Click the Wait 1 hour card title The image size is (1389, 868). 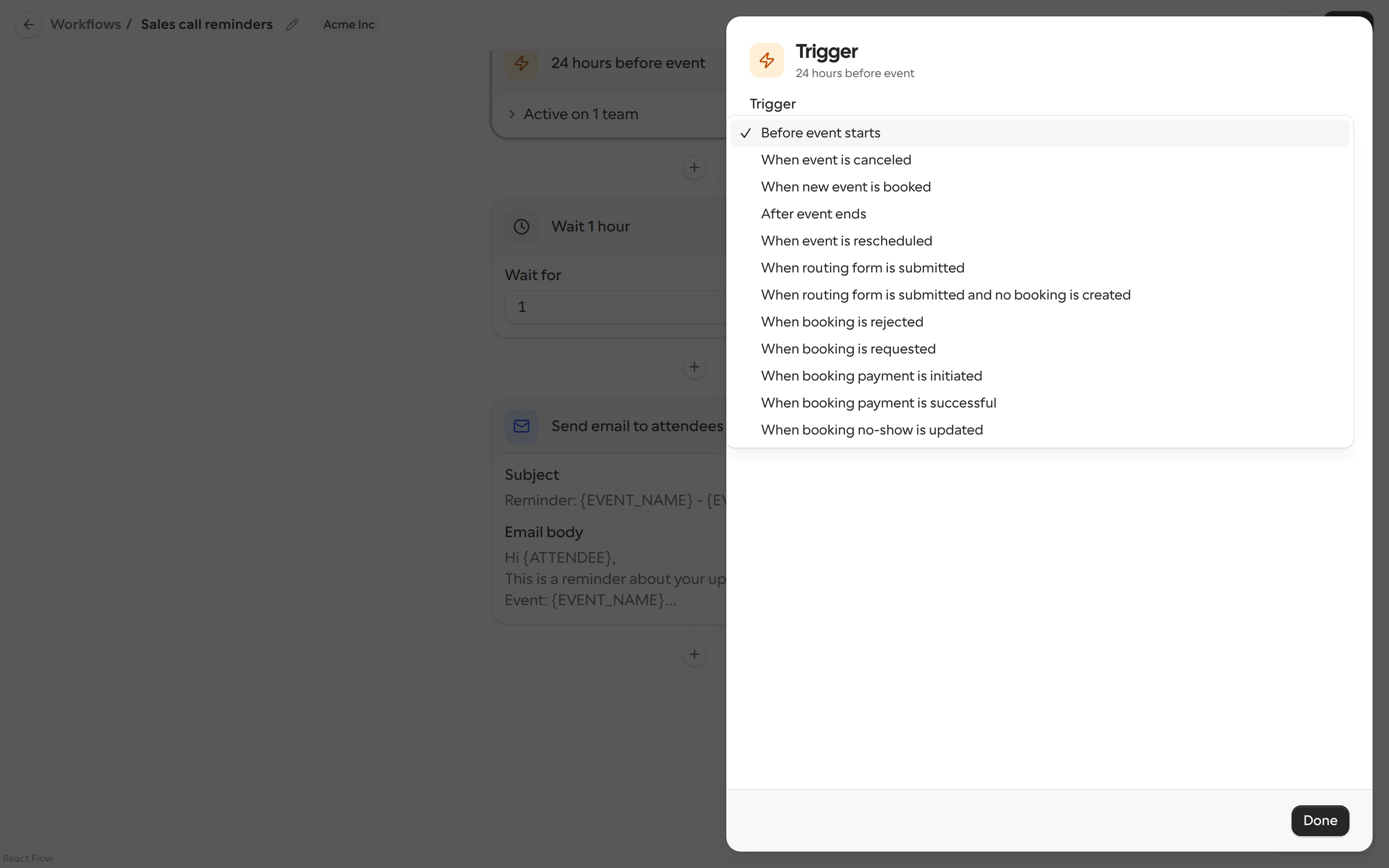(591, 227)
